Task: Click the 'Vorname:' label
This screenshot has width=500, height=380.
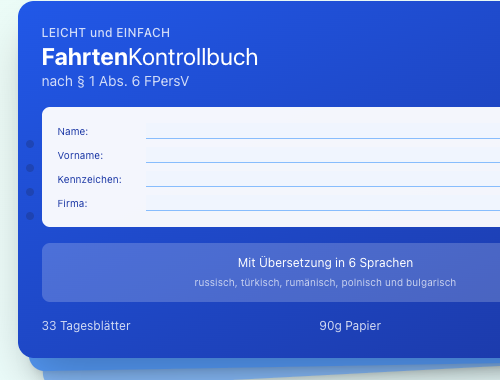Action: coord(80,156)
